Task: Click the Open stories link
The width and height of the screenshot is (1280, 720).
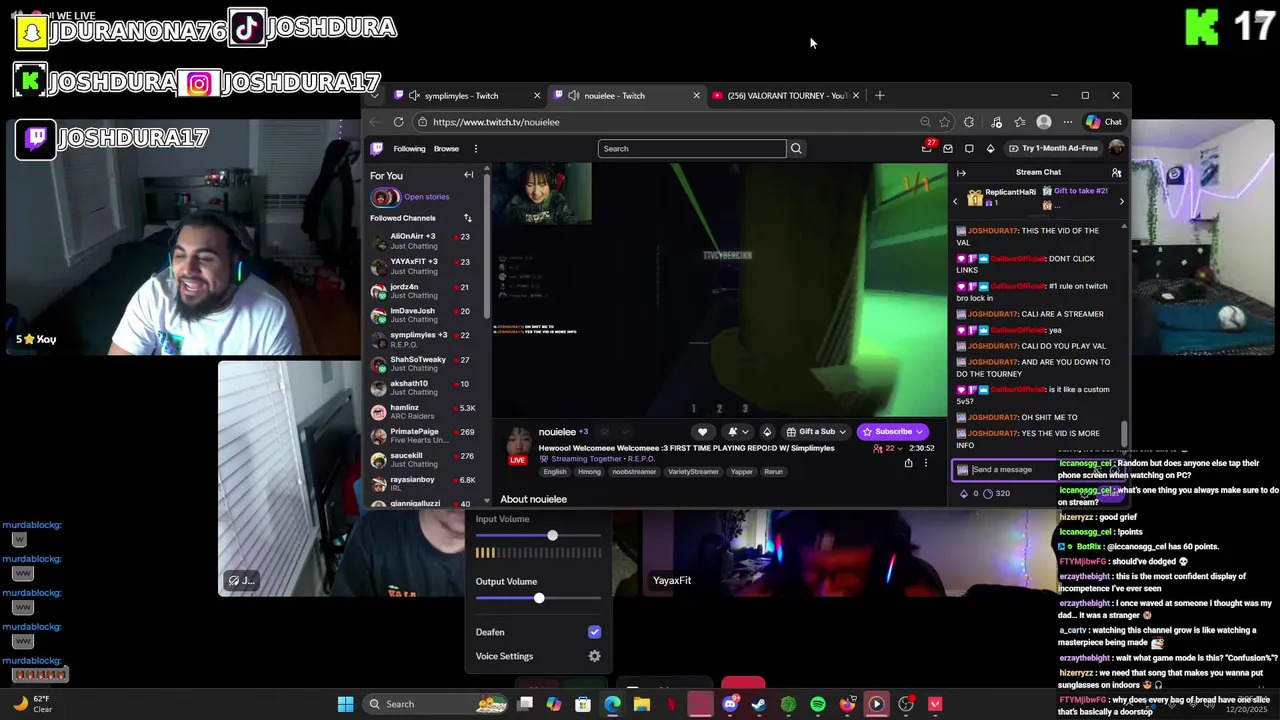Action: click(427, 197)
